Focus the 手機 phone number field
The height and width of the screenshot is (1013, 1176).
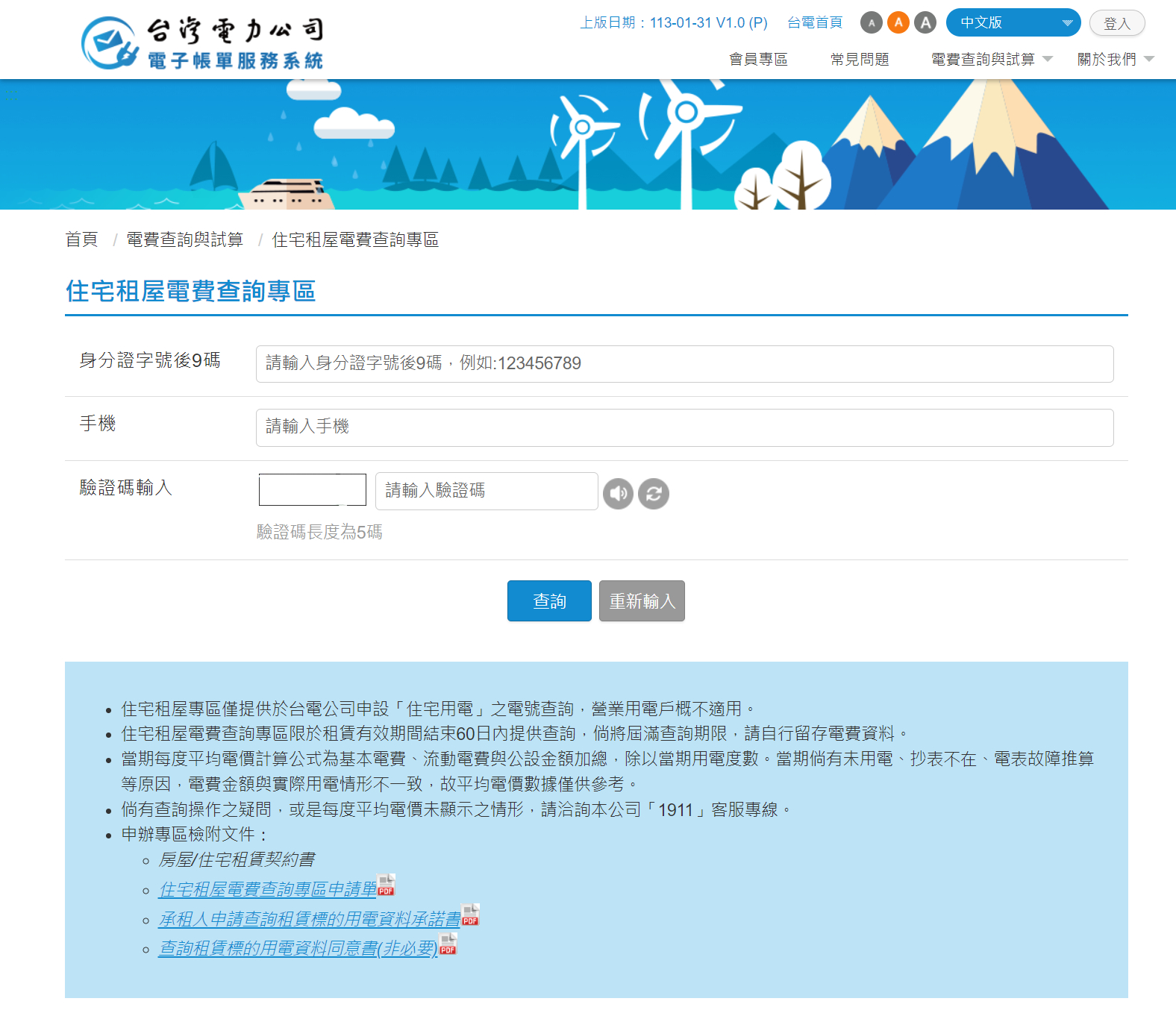coord(684,427)
